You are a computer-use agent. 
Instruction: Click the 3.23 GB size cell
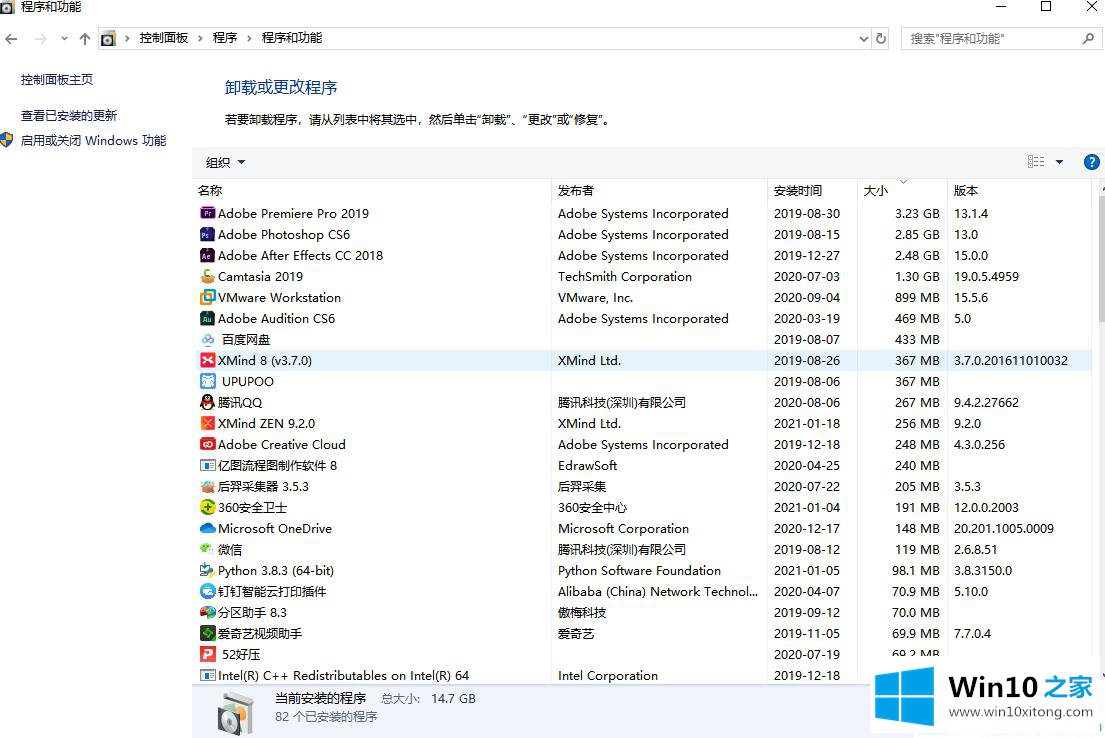point(917,213)
